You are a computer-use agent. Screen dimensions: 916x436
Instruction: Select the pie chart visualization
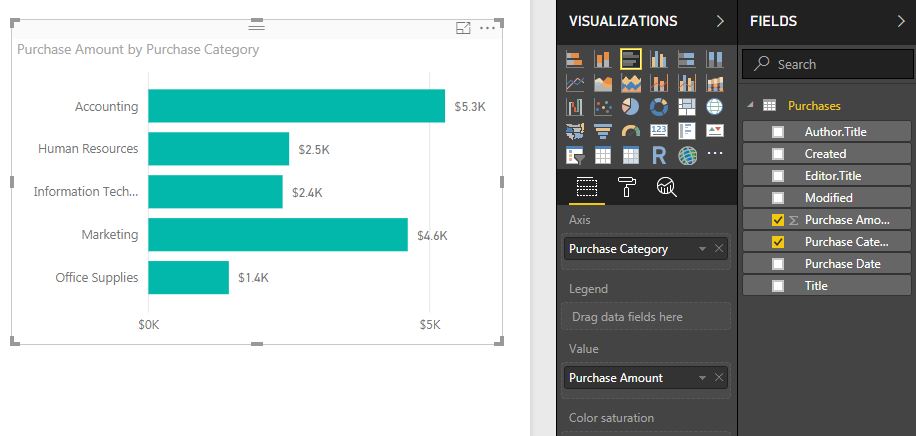click(631, 107)
